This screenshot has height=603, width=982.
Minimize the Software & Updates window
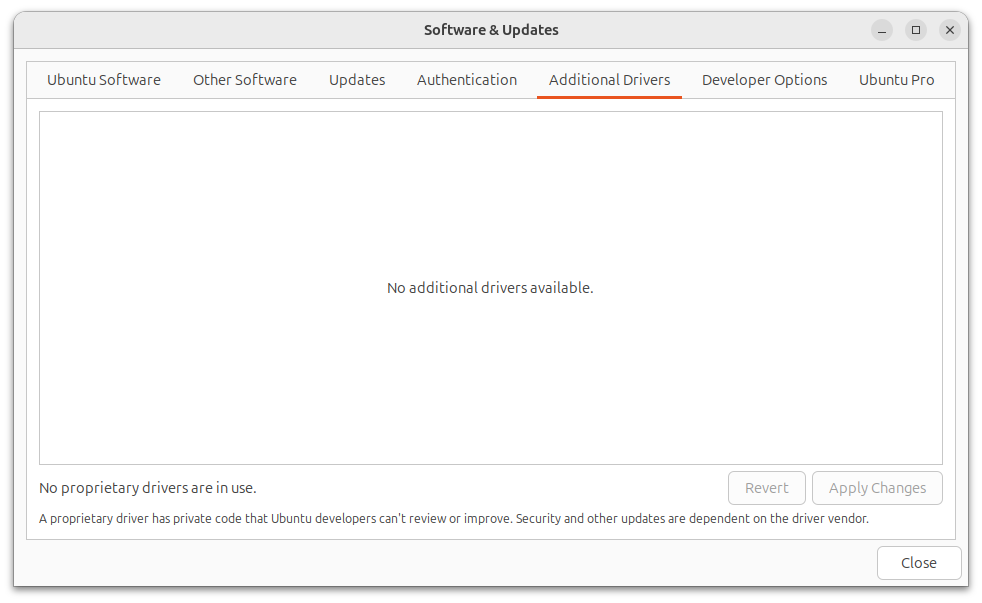pos(881,30)
